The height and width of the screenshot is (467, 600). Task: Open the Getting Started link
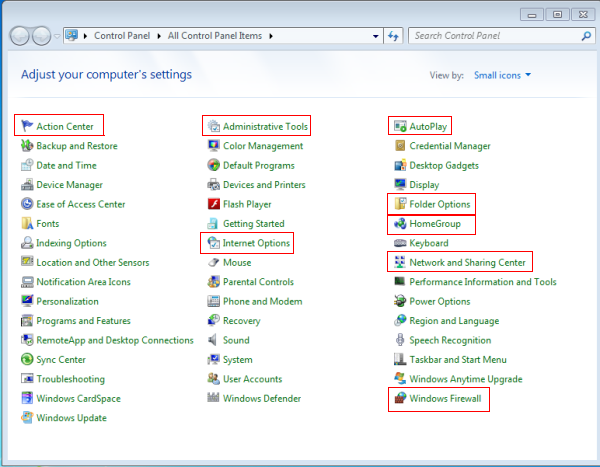(254, 224)
